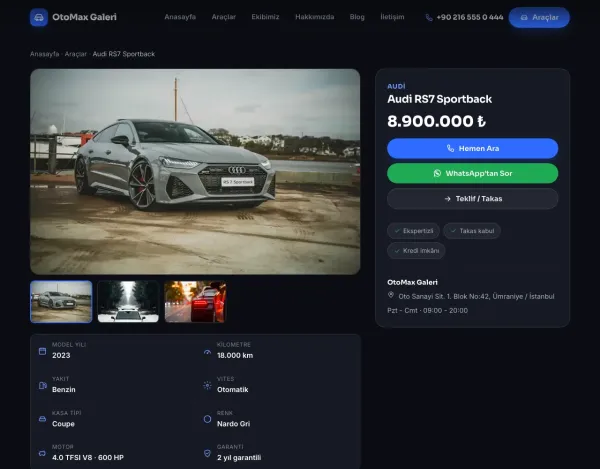This screenshot has height=469, width=600.
Task: Select the red tail light thumbnail
Action: coord(195,302)
